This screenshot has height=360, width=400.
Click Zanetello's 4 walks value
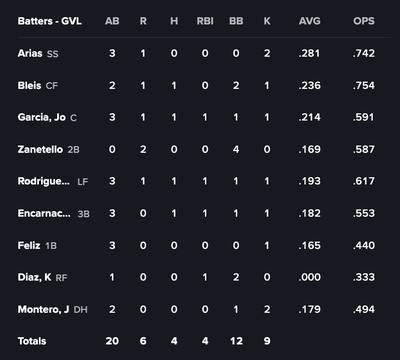pos(236,149)
